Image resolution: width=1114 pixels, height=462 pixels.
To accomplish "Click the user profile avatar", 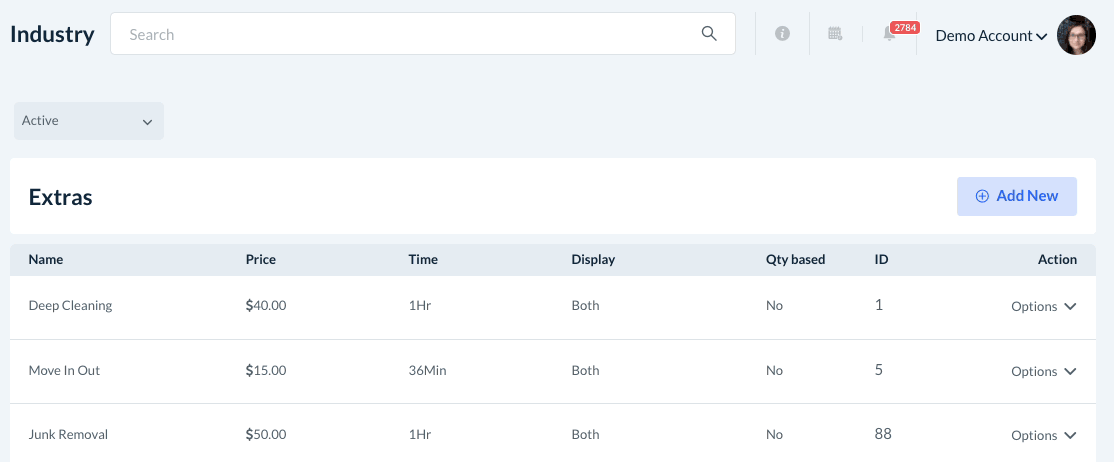I will pyautogui.click(x=1076, y=35).
